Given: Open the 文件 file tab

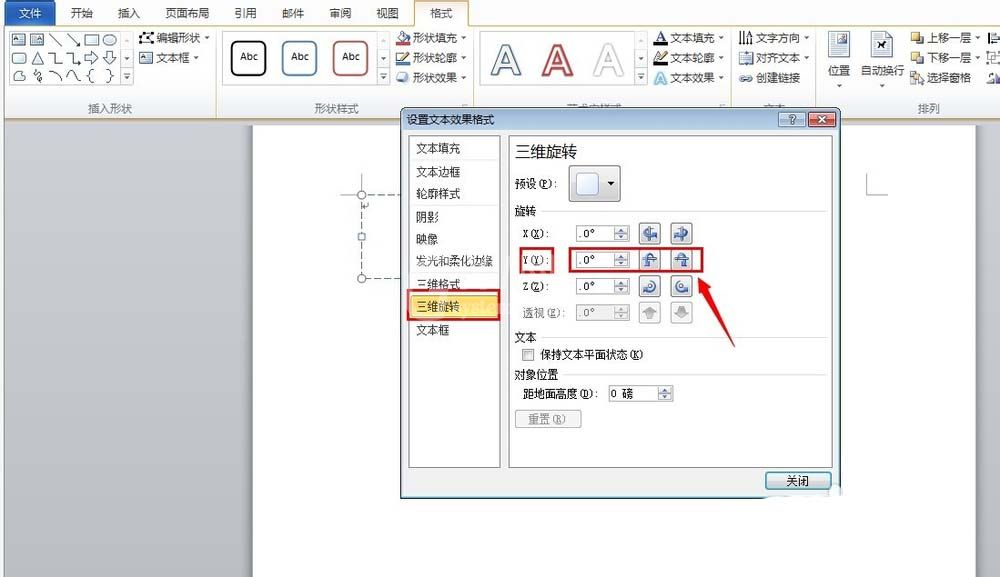Looking at the screenshot, I should pyautogui.click(x=30, y=13).
